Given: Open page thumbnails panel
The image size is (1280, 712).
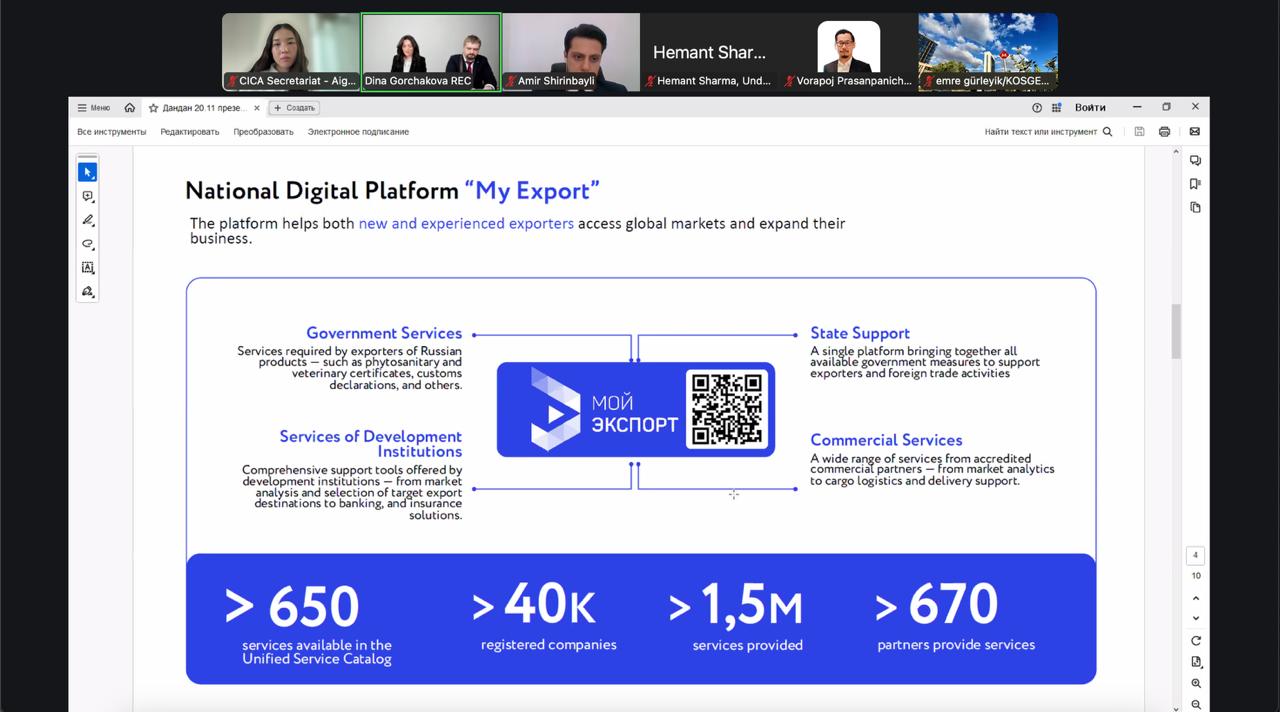Looking at the screenshot, I should pos(1195,207).
